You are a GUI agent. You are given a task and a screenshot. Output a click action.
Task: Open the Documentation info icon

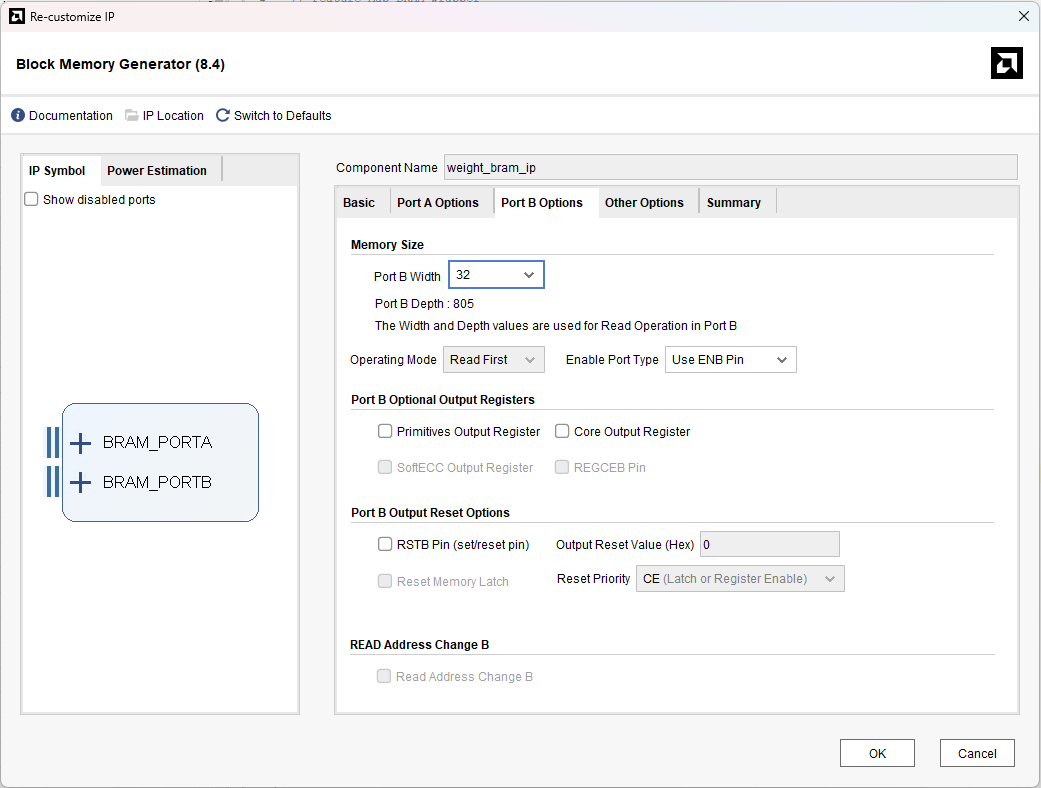pos(18,116)
